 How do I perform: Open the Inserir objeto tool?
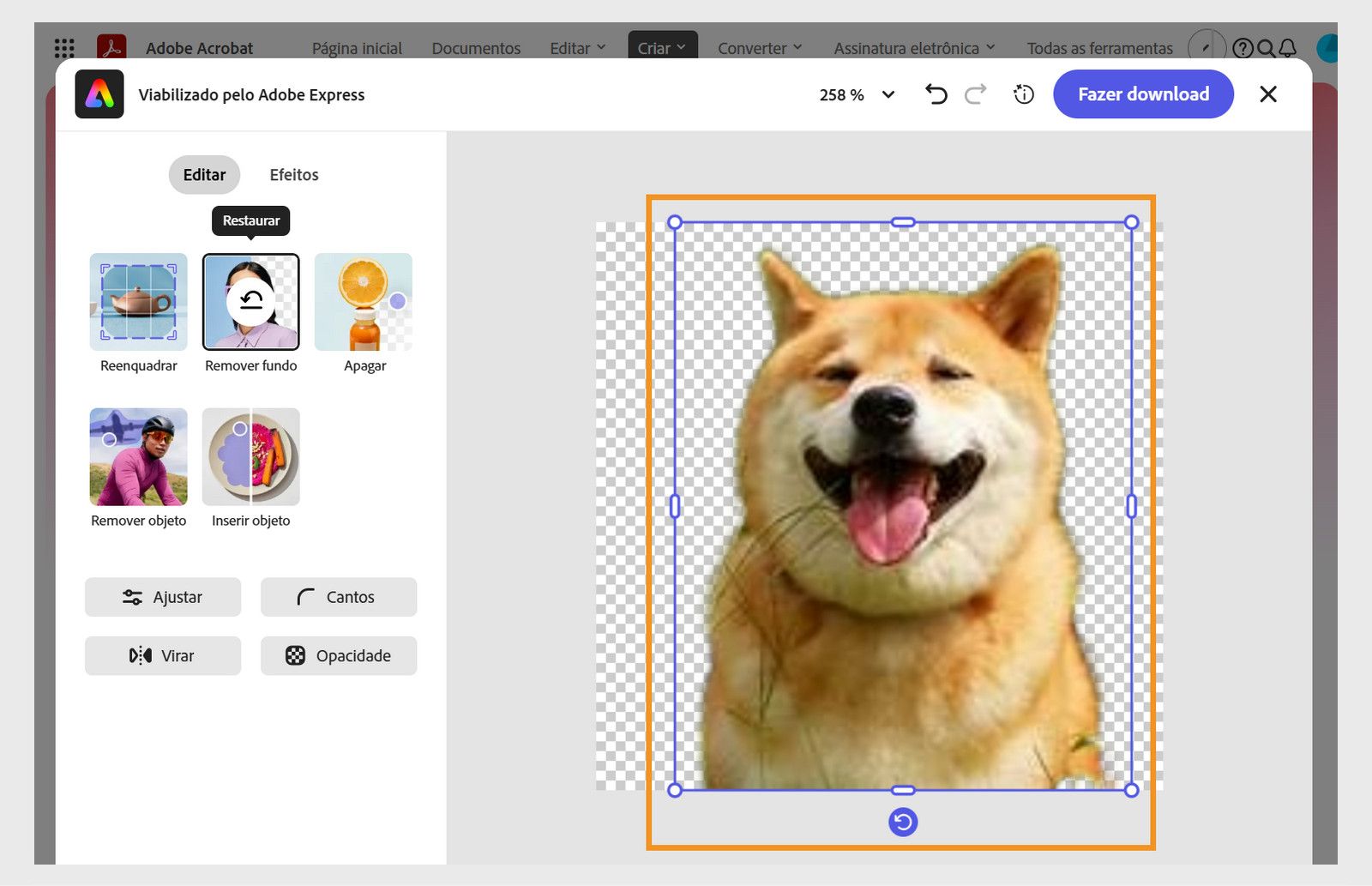click(250, 456)
